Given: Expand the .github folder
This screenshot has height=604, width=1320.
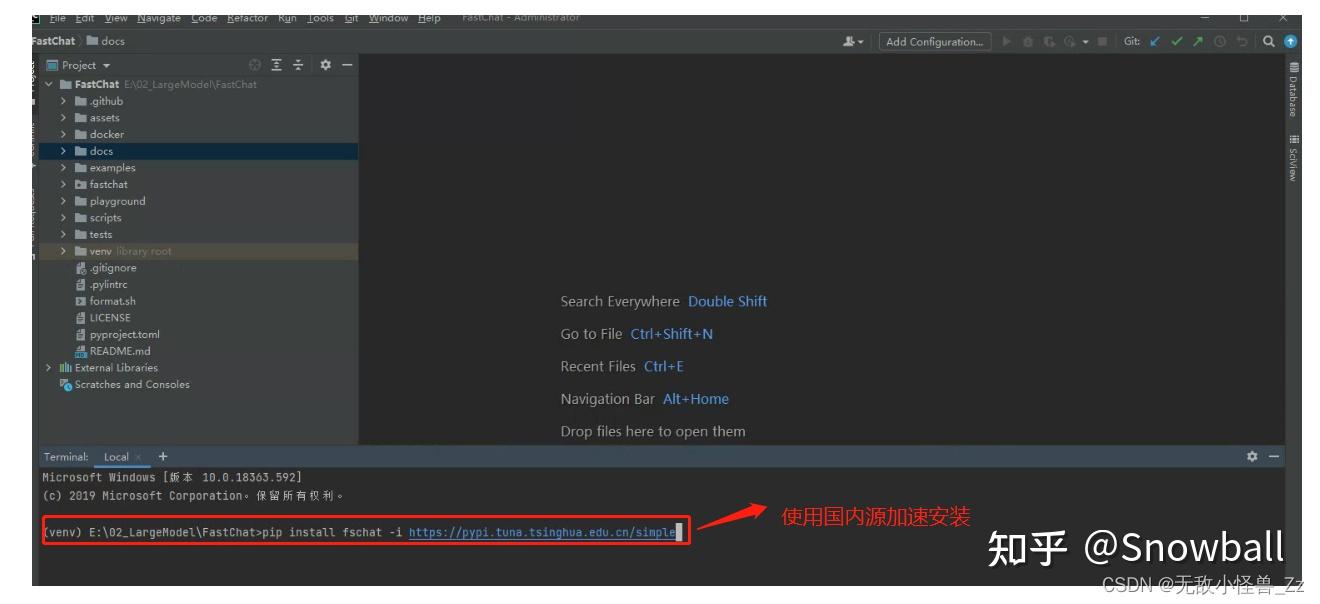Looking at the screenshot, I should 63,101.
